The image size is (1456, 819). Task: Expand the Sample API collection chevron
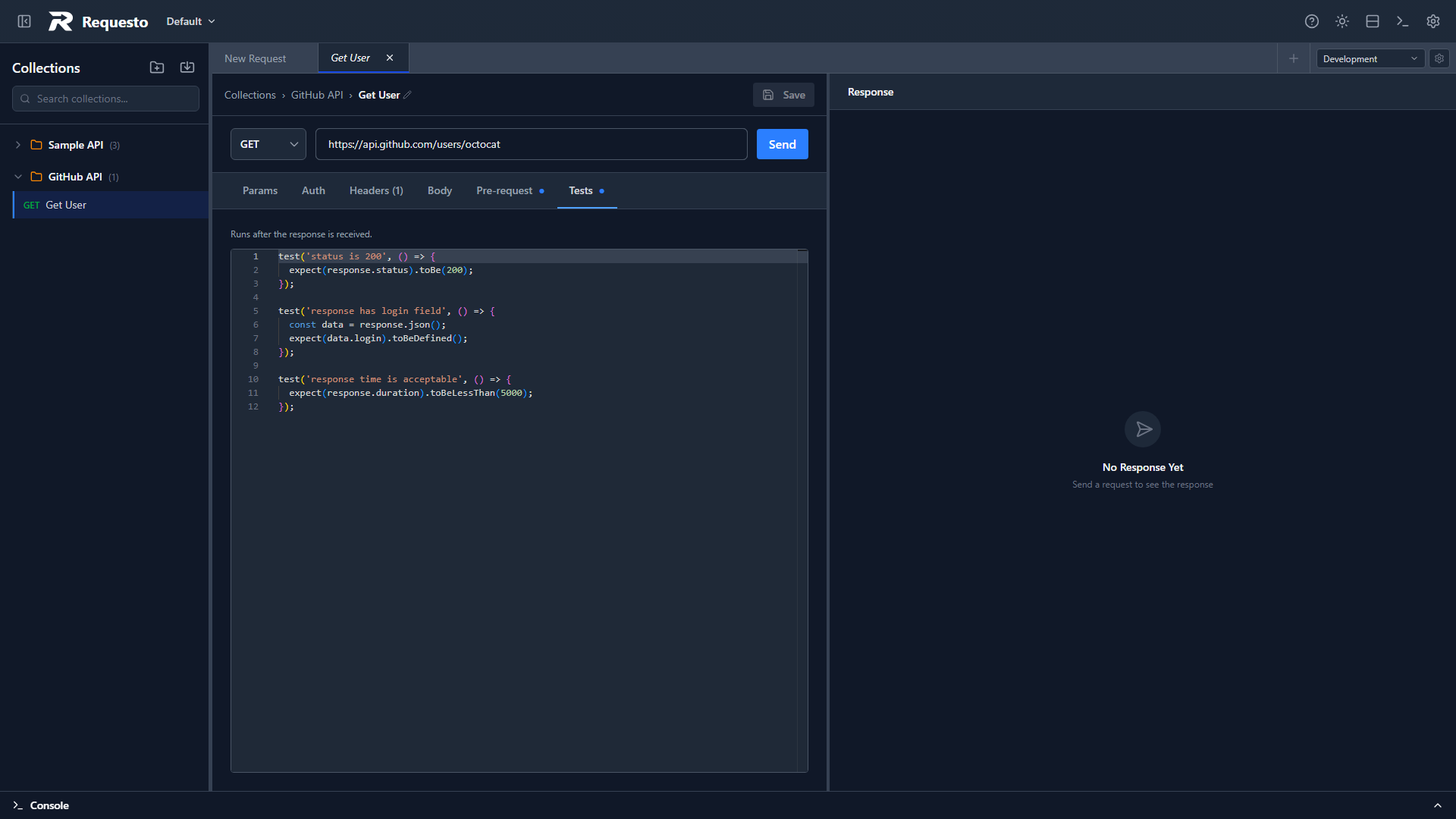[18, 145]
